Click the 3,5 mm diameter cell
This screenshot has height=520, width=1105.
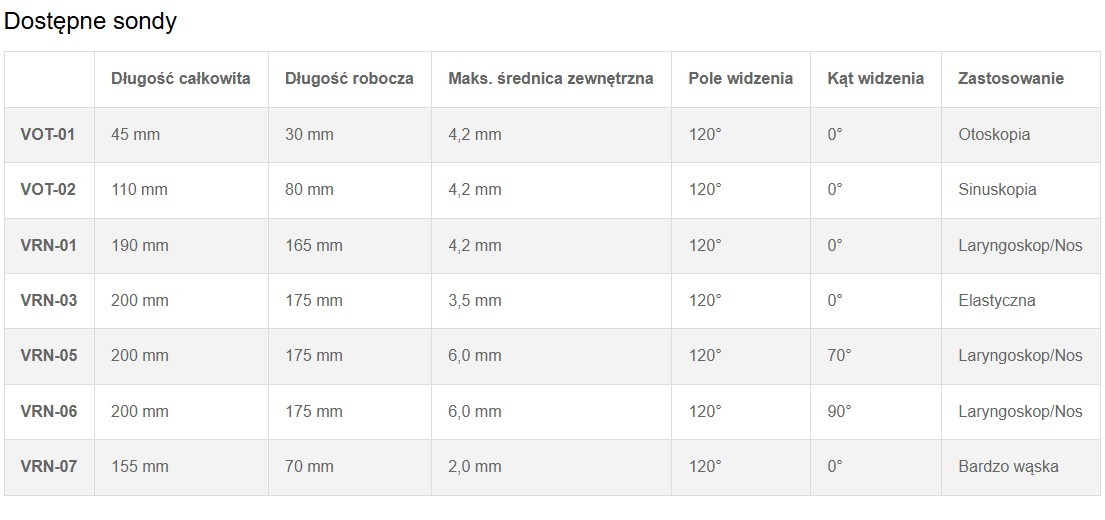[475, 300]
